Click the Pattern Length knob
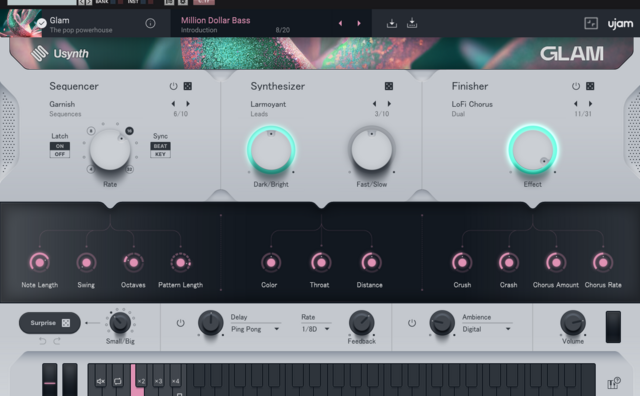Image resolution: width=640 pixels, height=396 pixels. tap(181, 263)
